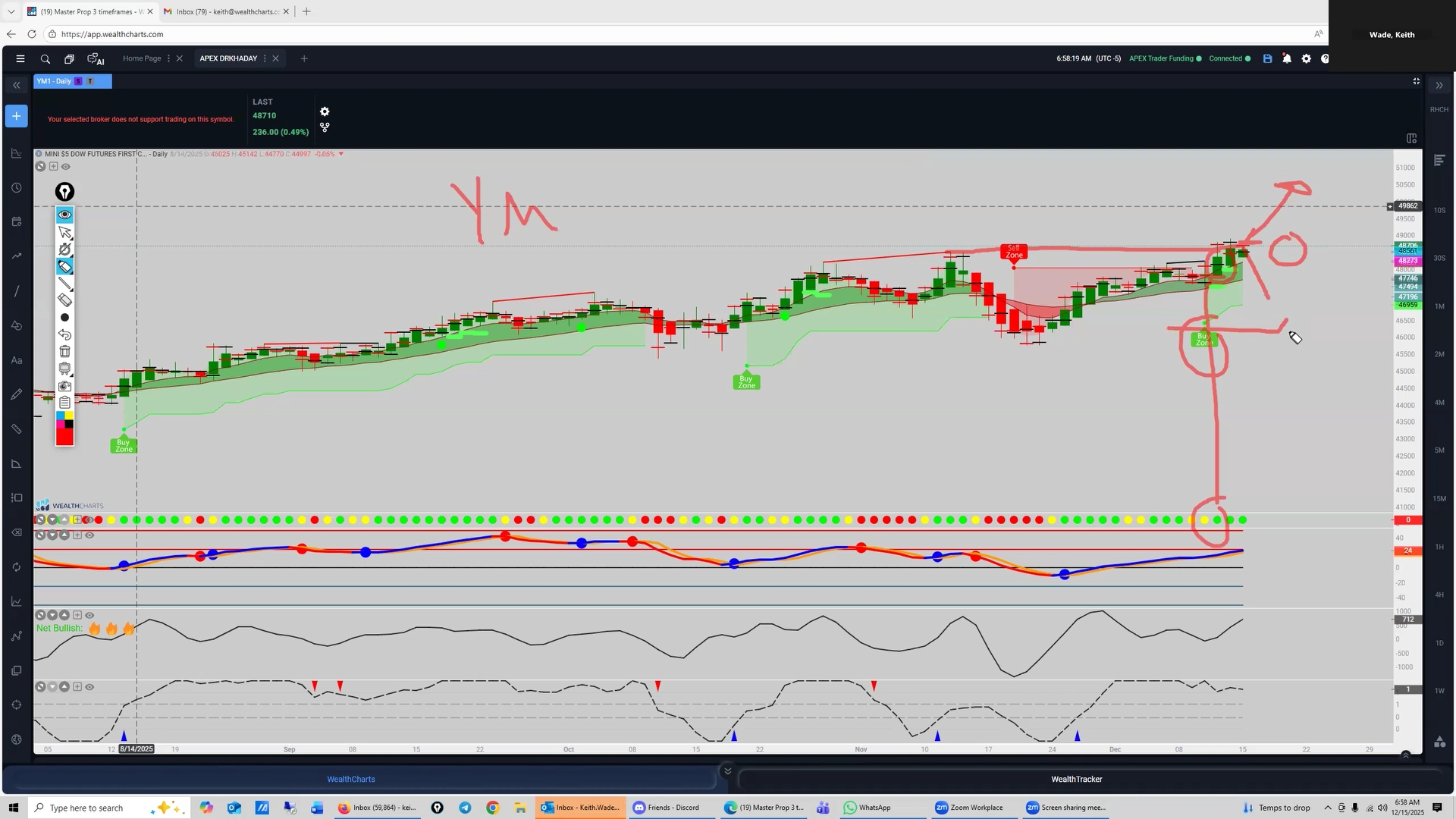
Task: Open the notifications bell
Action: click(1287, 58)
